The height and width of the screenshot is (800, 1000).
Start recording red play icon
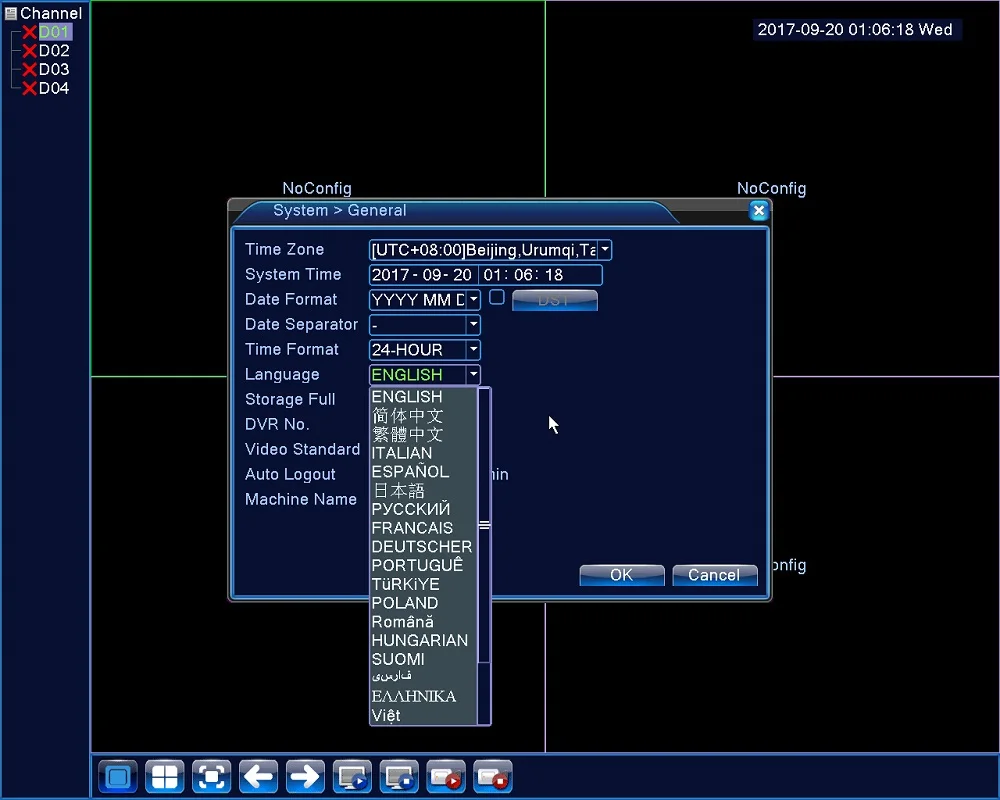(446, 777)
